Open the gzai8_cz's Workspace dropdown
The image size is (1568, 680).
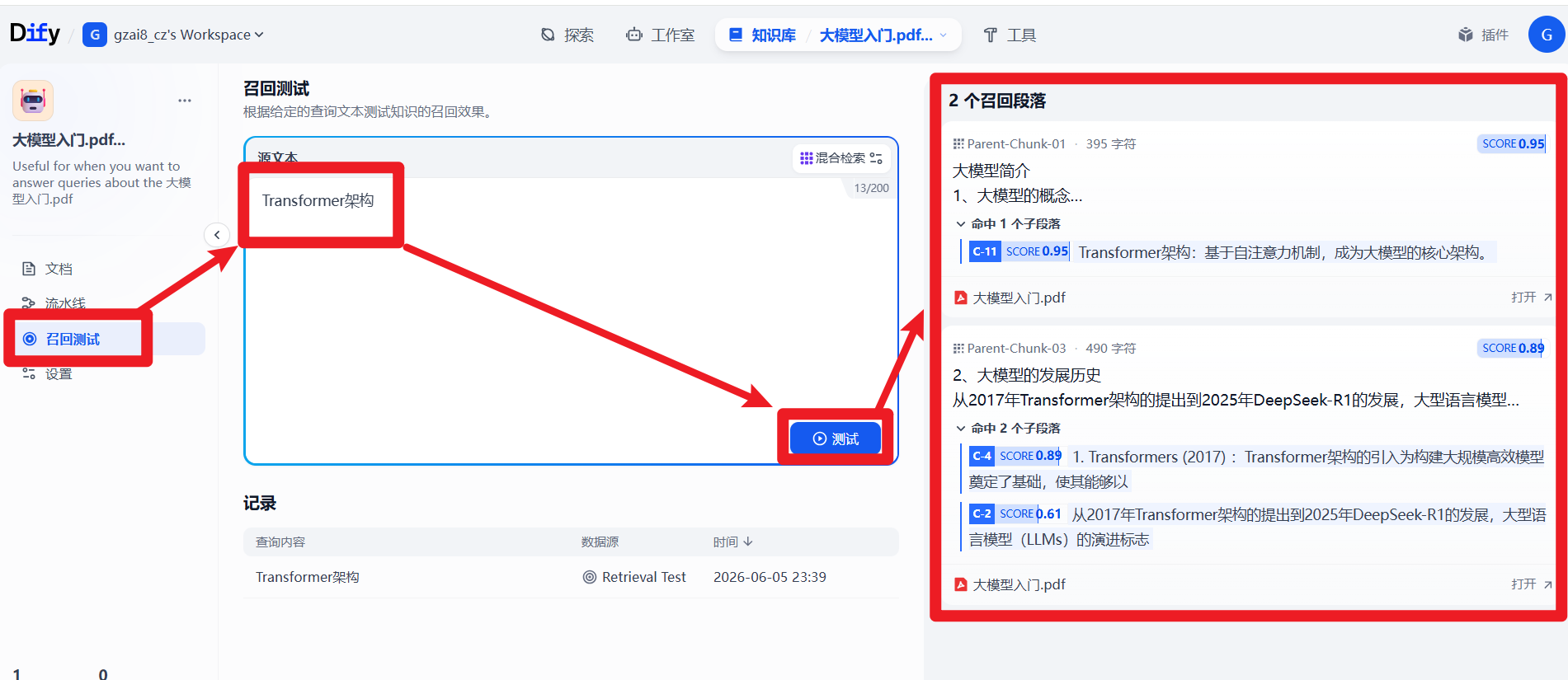(x=188, y=35)
